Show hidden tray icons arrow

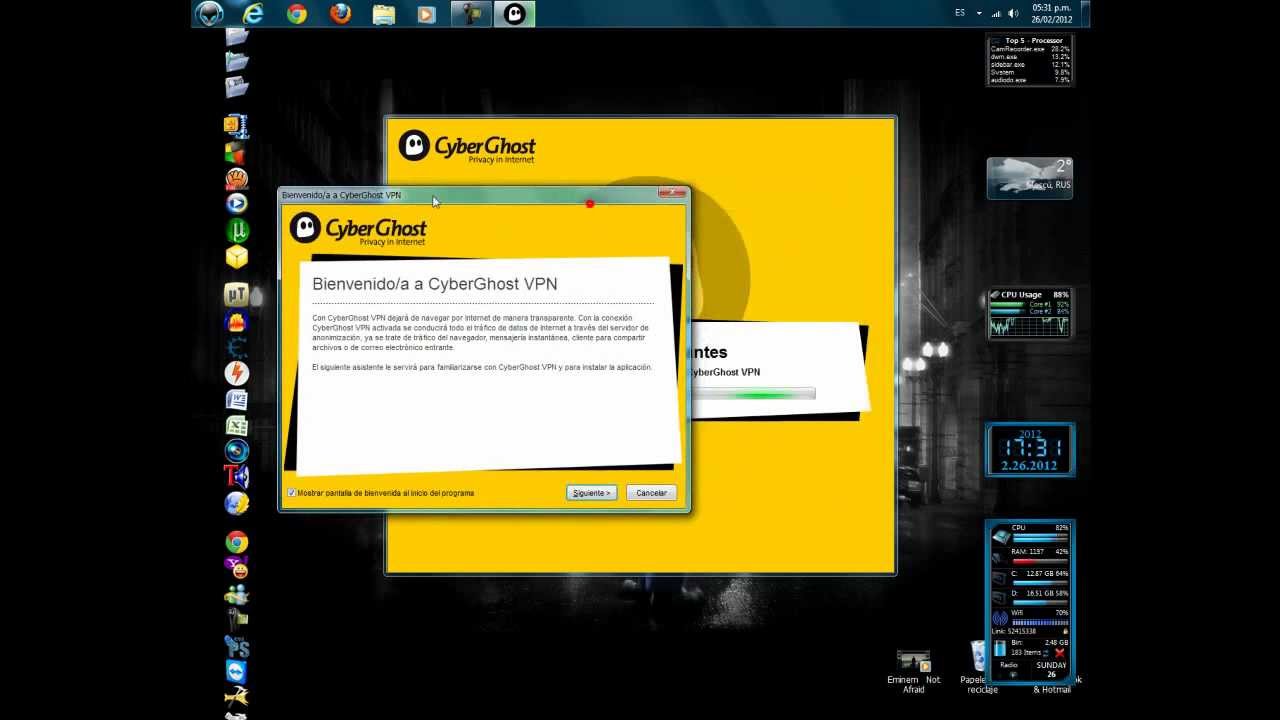pyautogui.click(x=979, y=13)
